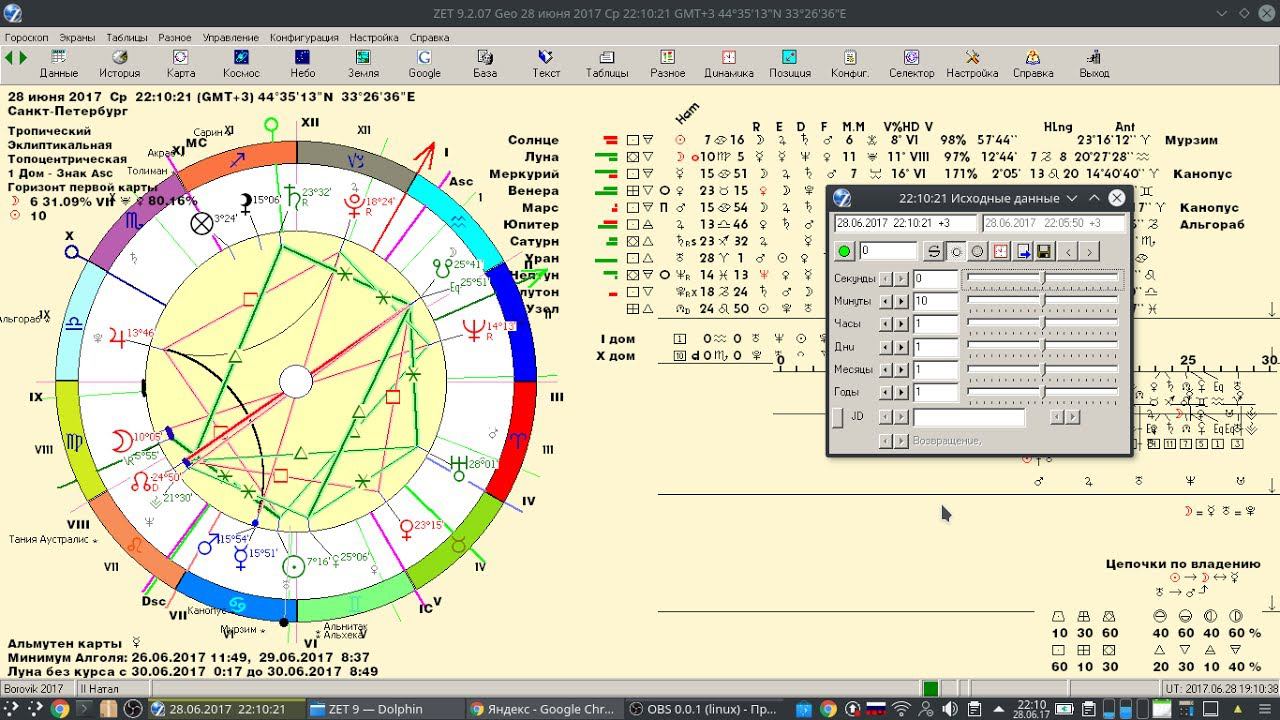This screenshot has width=1280, height=720.
Task: Decrease Дни with the left arrow stepper
Action: click(886, 348)
